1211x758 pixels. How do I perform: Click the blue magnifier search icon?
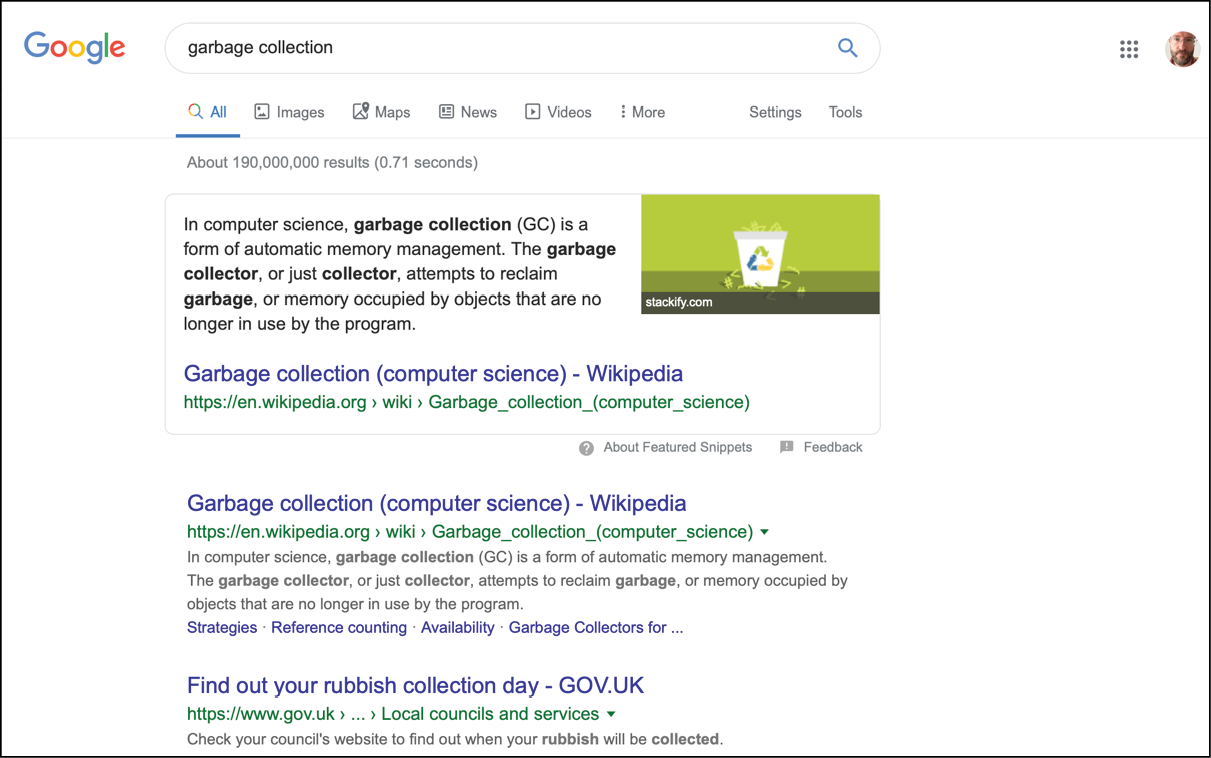coord(848,48)
